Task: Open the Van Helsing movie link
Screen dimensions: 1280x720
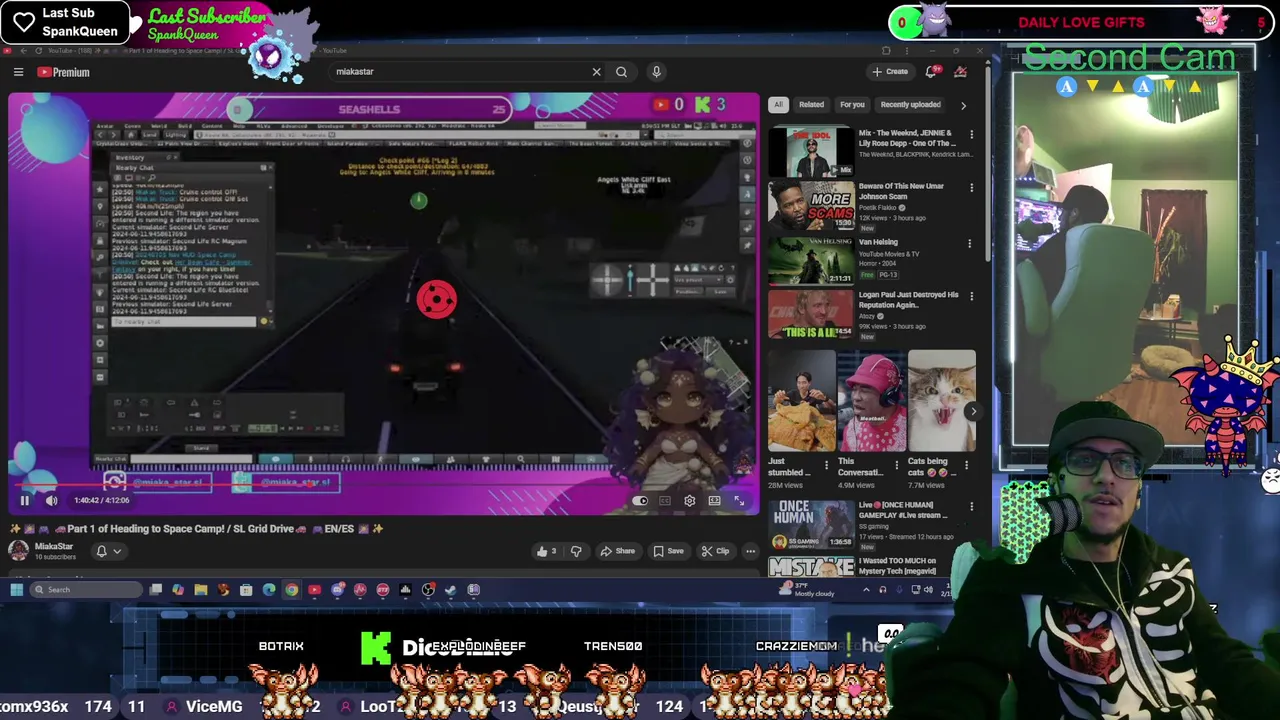Action: 878,242
